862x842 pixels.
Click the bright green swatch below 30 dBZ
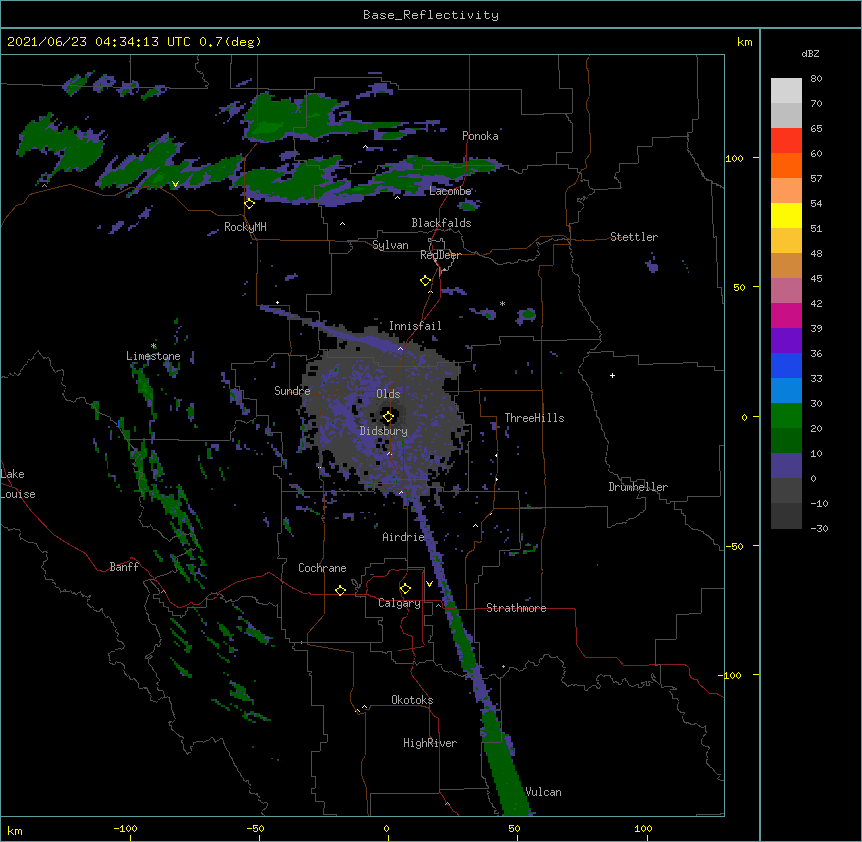click(x=786, y=416)
